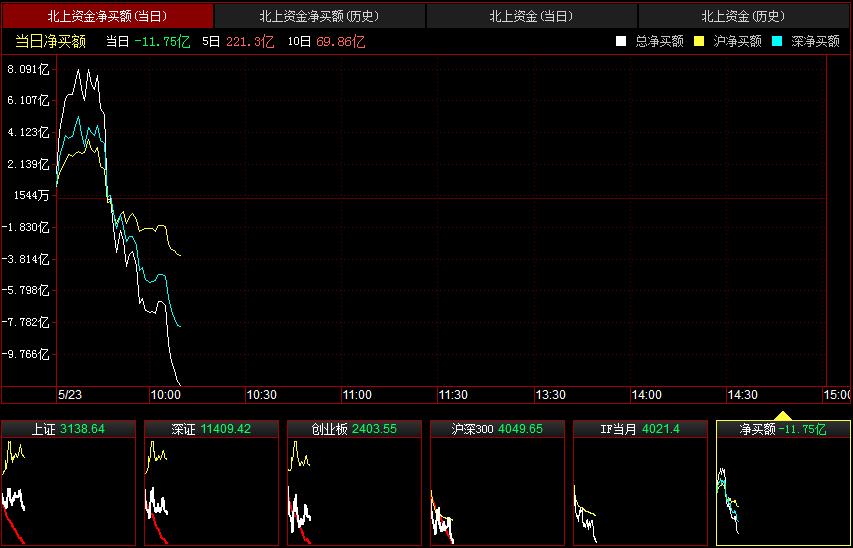Click the highlighted 净买额 -11.75亿 mini chart
The image size is (853, 548).
783,484
